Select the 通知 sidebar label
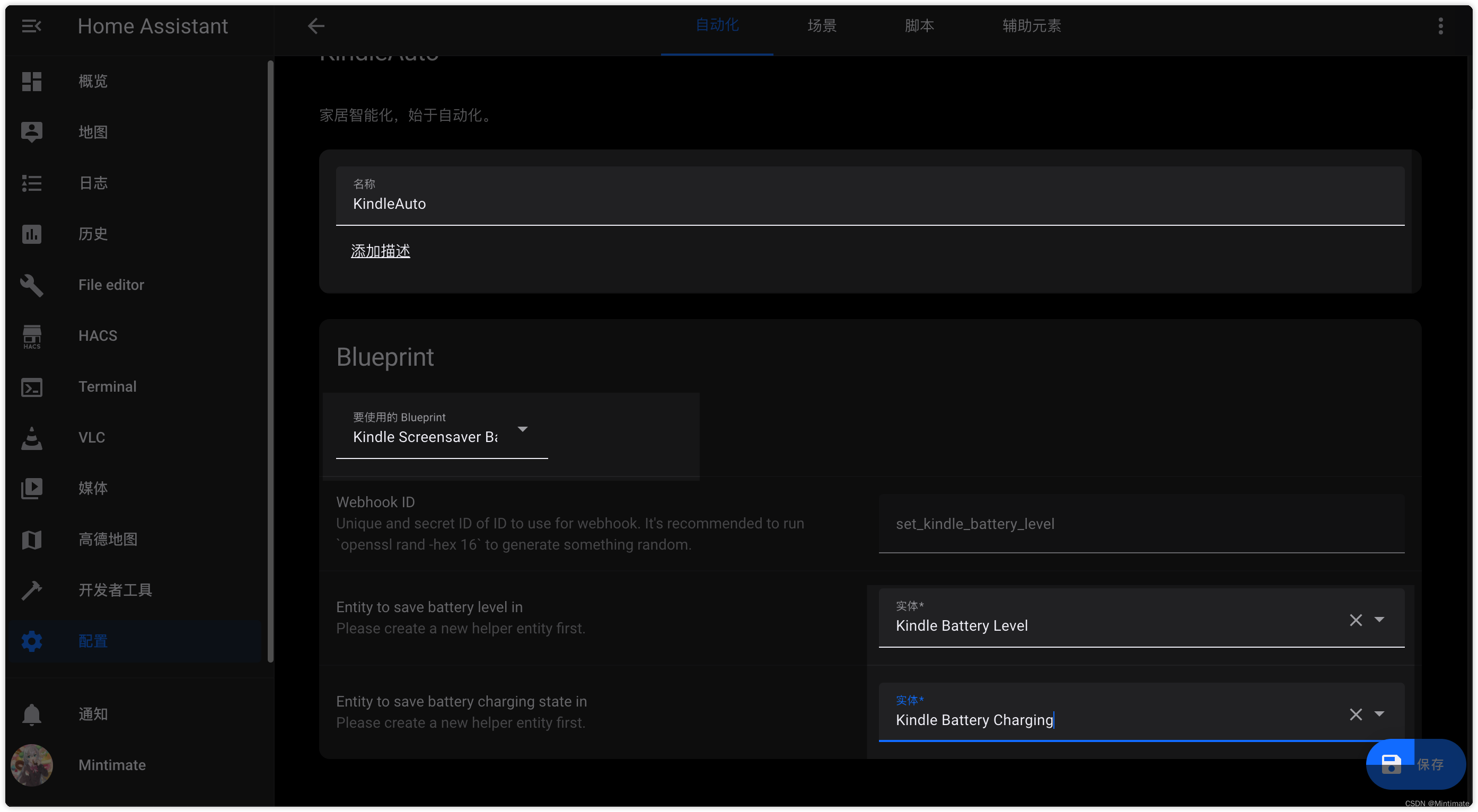This screenshot has width=1478, height=812. click(93, 714)
